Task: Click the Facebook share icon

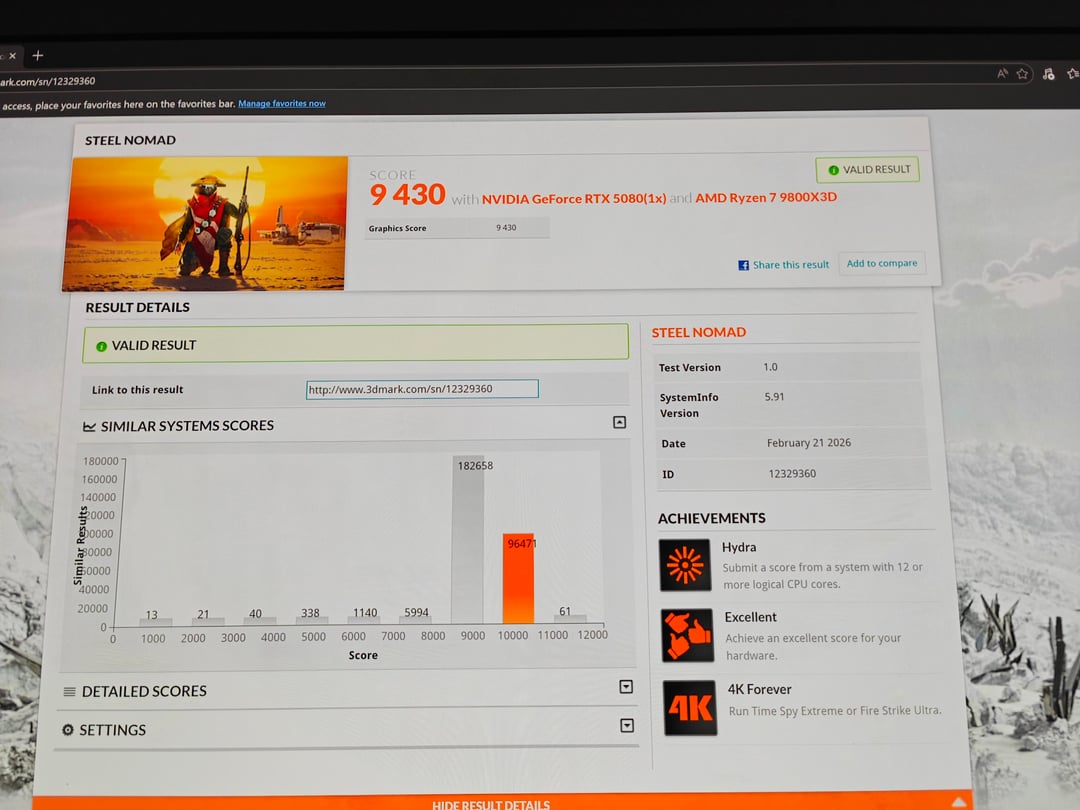Action: [x=743, y=265]
